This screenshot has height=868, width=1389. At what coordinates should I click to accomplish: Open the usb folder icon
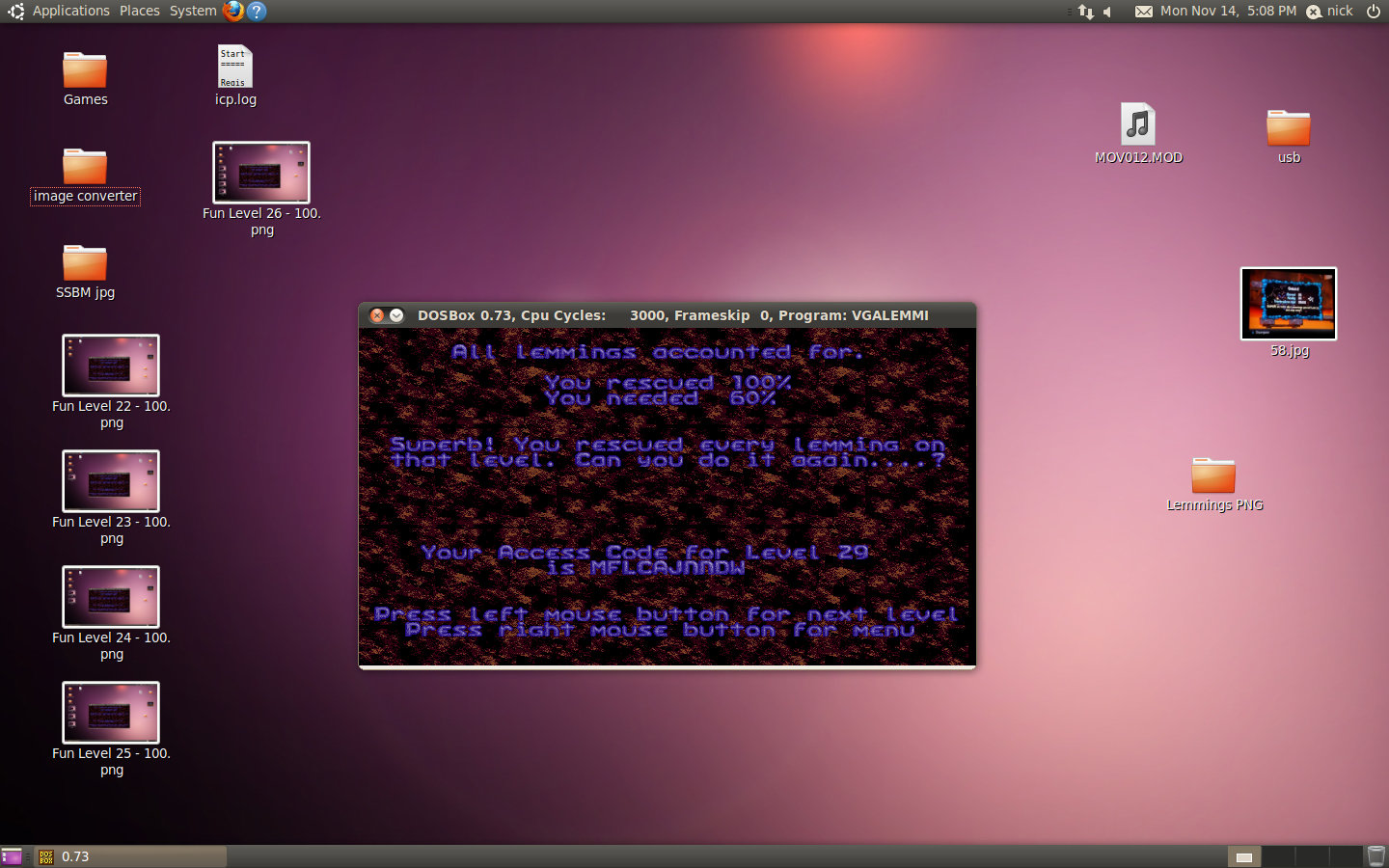coord(1288,128)
